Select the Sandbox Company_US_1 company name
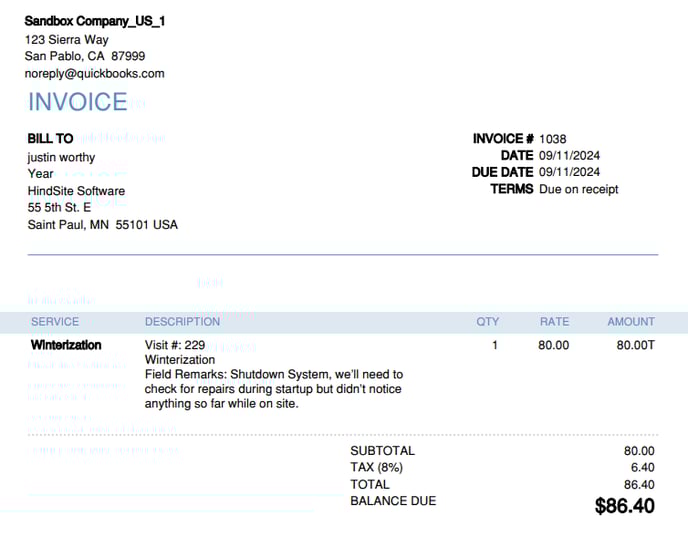This screenshot has width=688, height=537. coord(94,21)
